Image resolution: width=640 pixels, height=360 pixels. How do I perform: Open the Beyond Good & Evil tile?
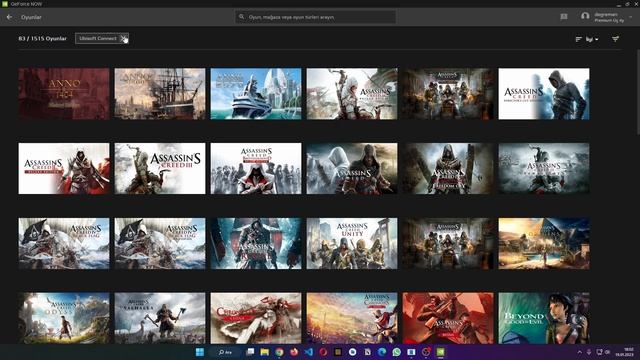(544, 318)
